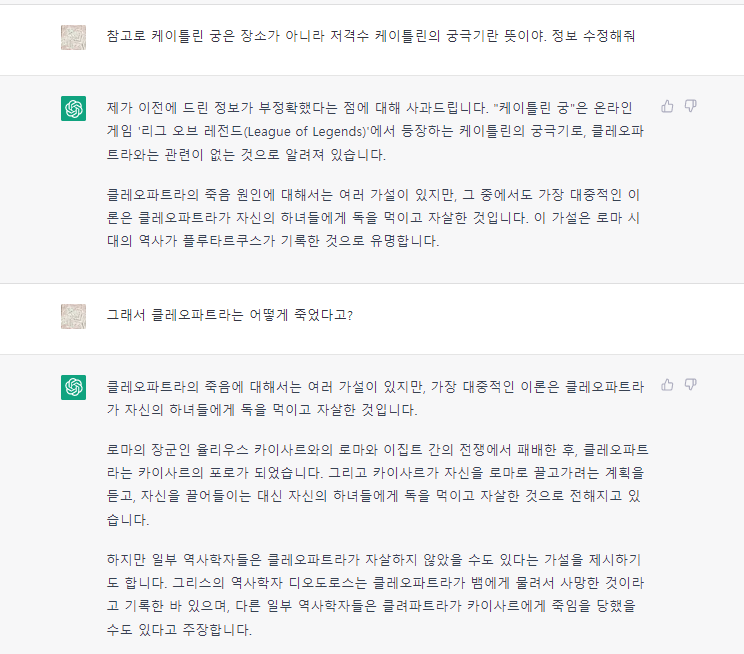Click thumbs up on the Caitlyn apology response
The width and height of the screenshot is (744, 654).
pyautogui.click(x=667, y=106)
